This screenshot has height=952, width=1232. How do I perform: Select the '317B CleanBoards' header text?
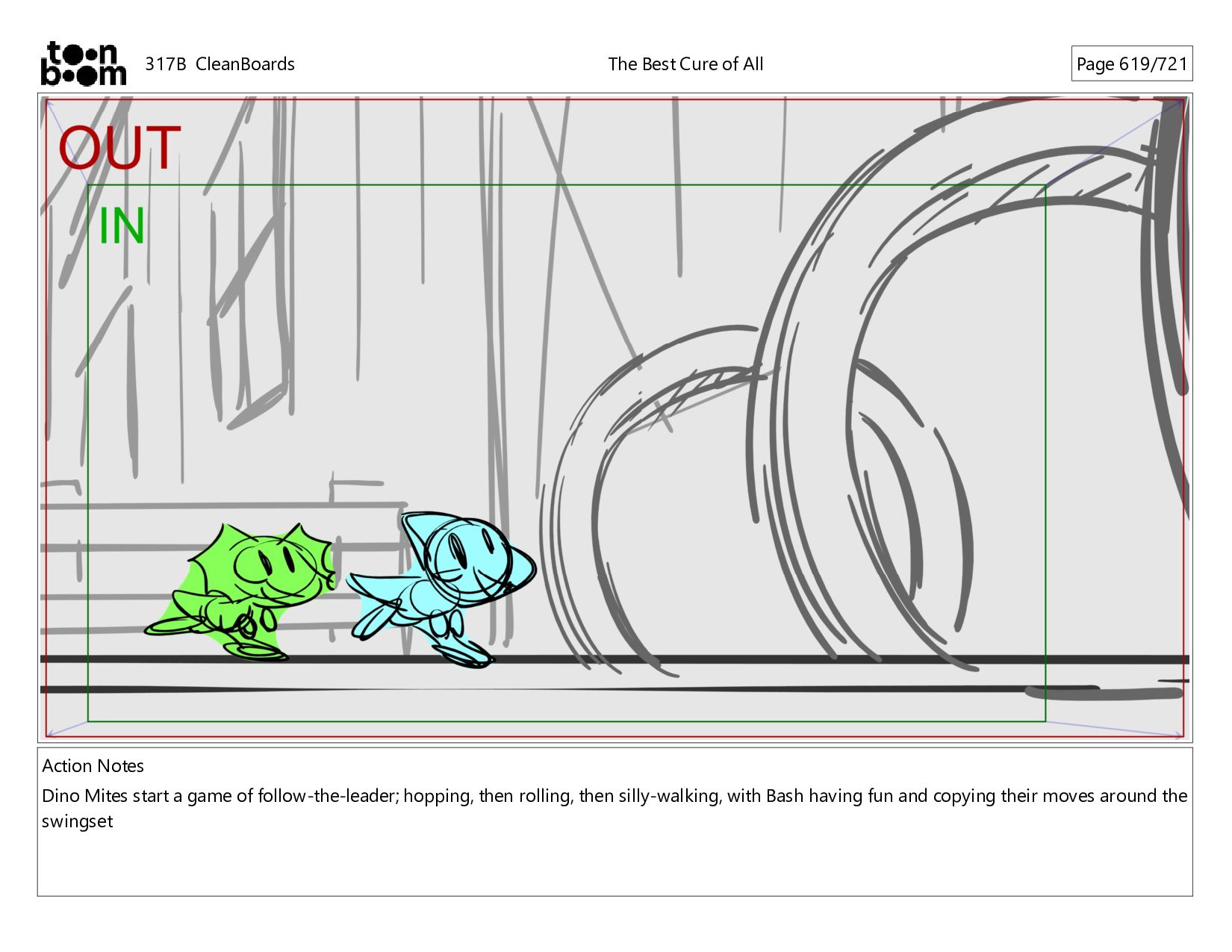click(220, 64)
